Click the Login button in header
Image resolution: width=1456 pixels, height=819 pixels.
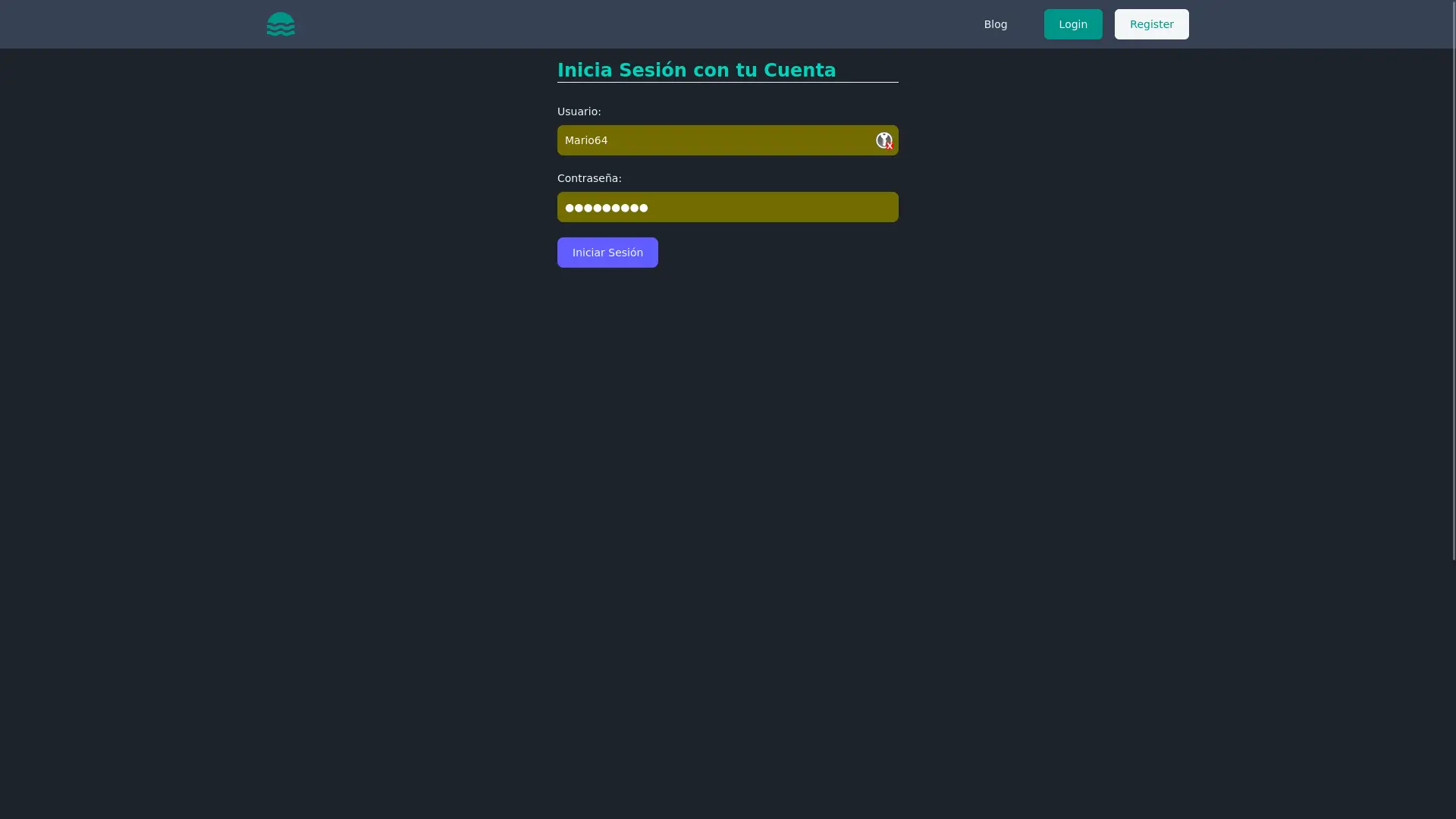(1073, 24)
